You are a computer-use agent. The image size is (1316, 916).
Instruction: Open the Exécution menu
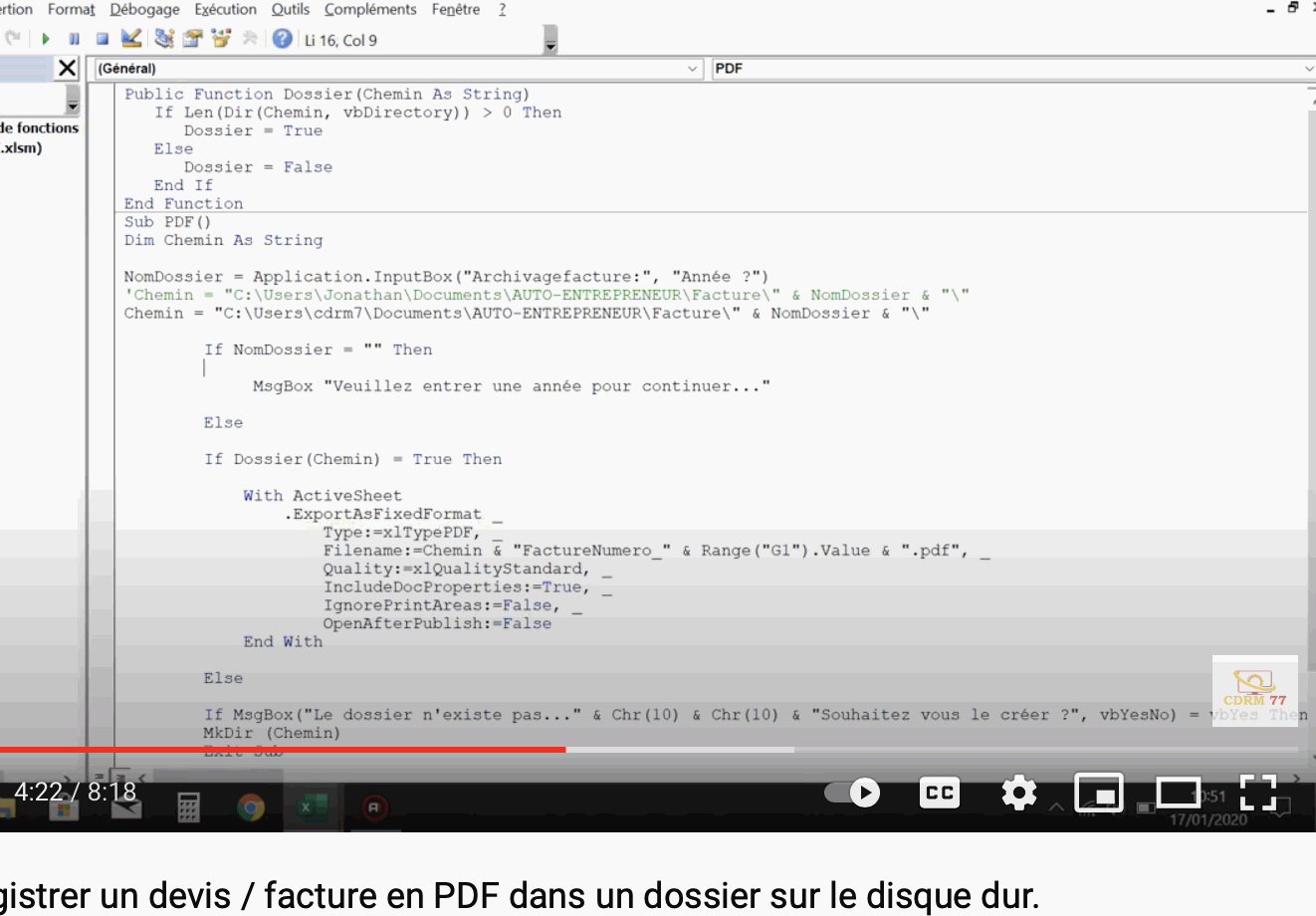226,9
